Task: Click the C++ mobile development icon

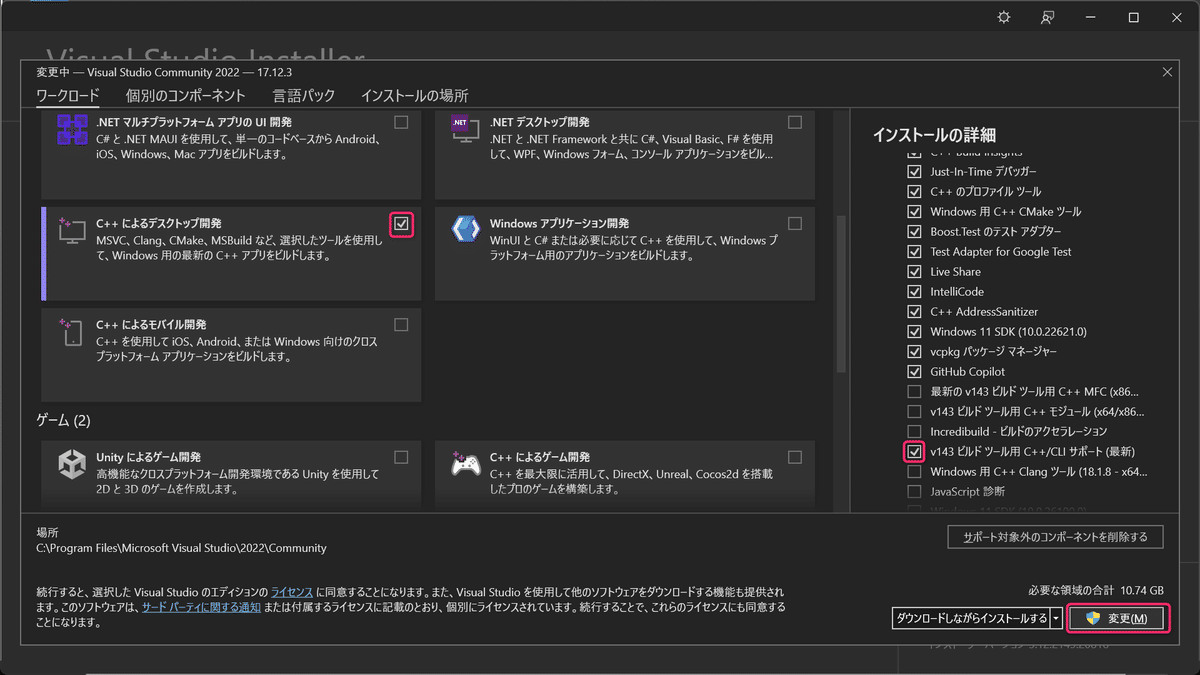Action: click(x=72, y=332)
